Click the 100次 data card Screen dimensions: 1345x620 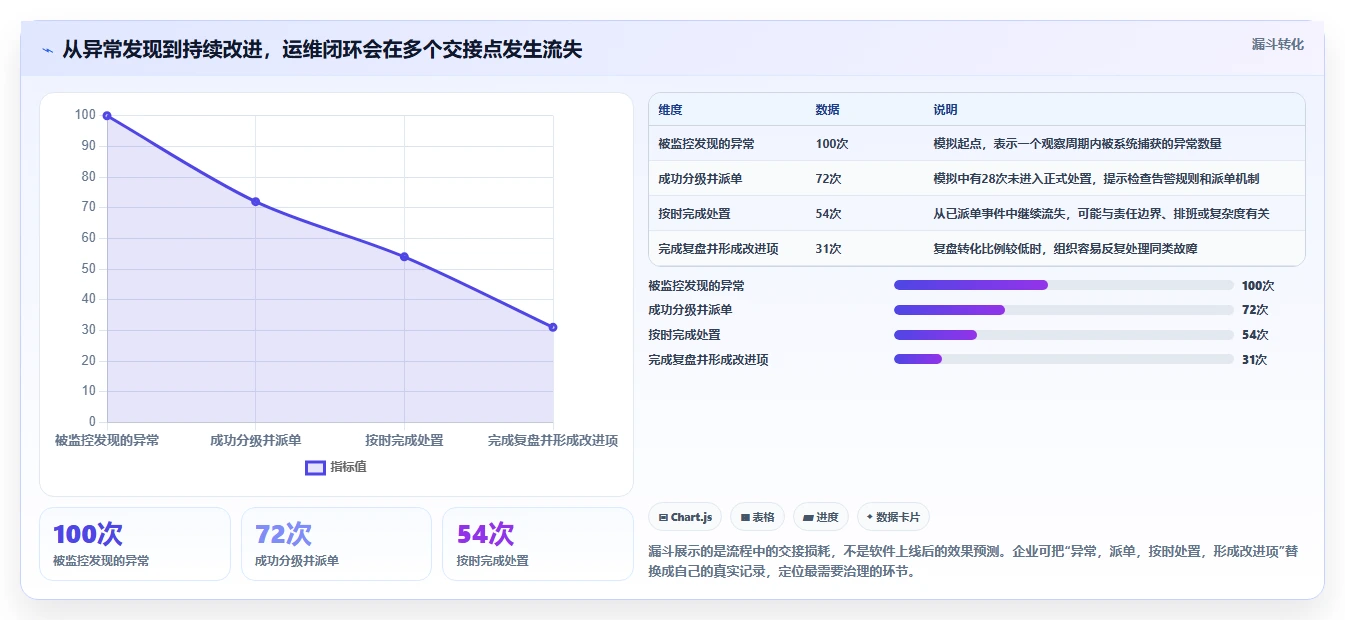tap(135, 544)
